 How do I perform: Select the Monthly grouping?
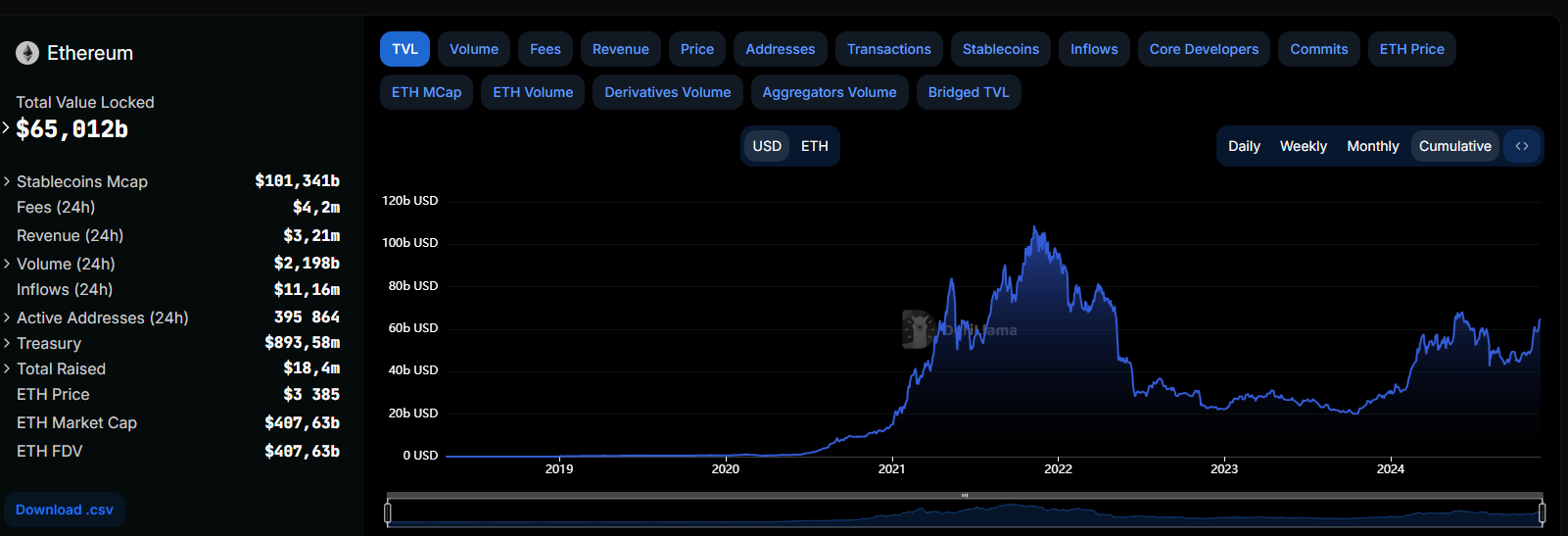click(1373, 146)
